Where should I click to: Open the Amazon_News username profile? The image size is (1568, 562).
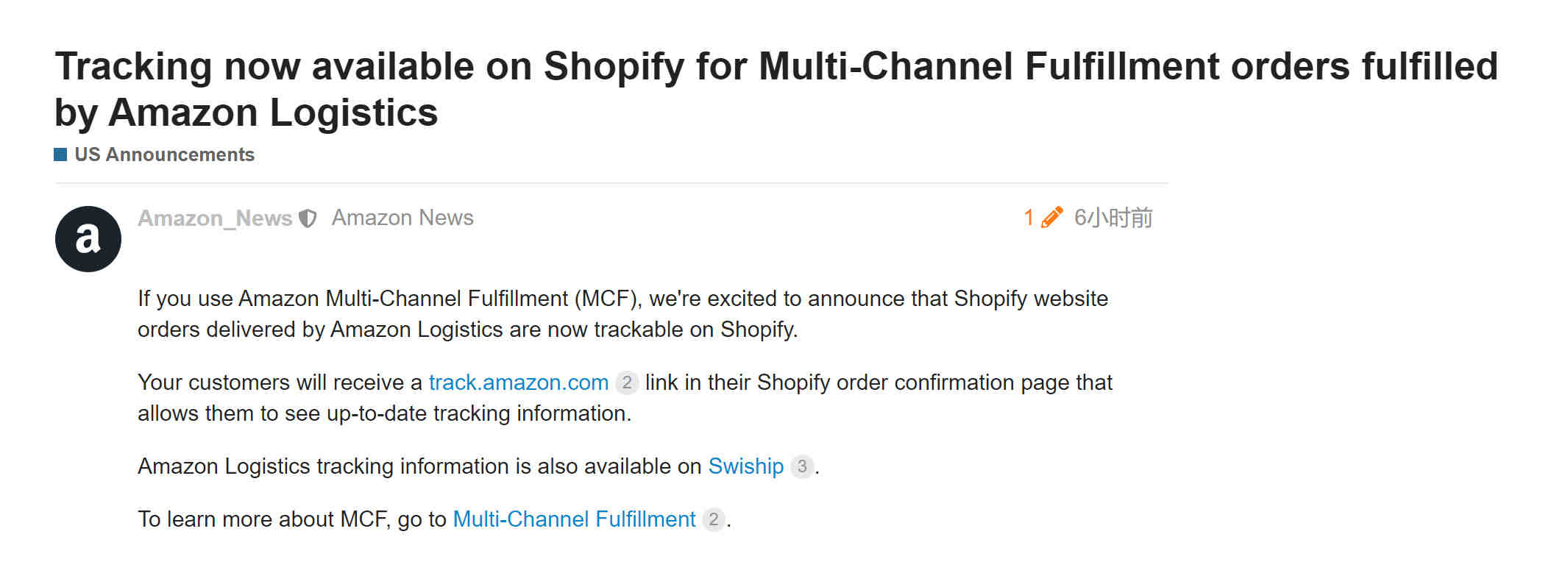click(x=215, y=218)
